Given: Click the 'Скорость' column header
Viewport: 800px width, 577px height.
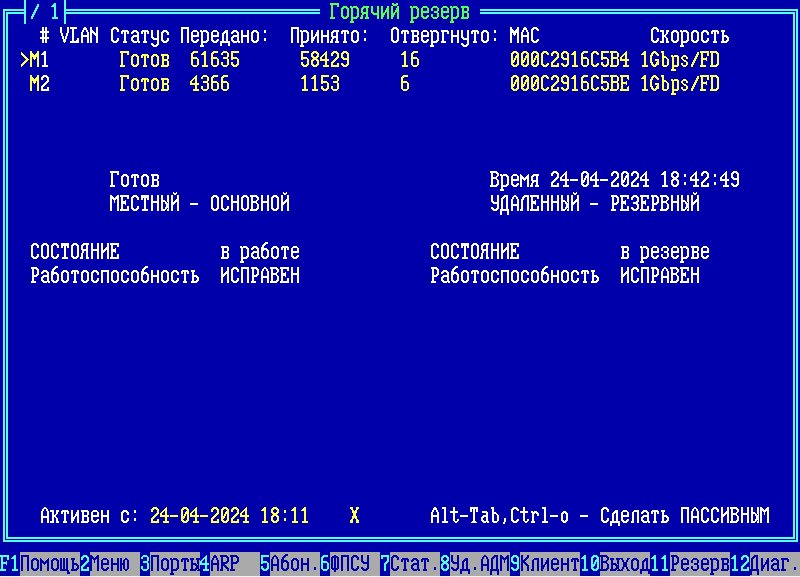Looking at the screenshot, I should coord(689,36).
